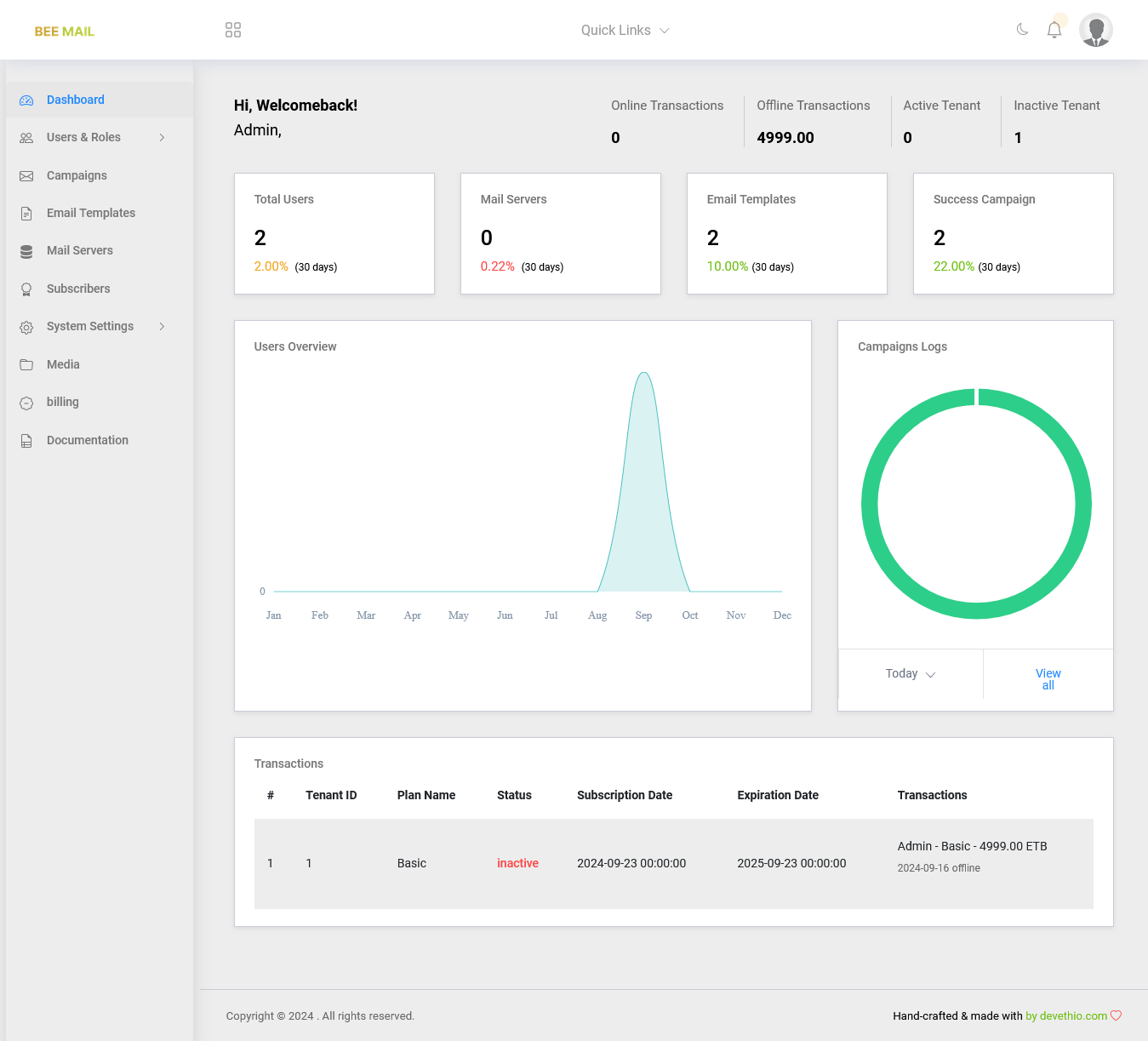Image resolution: width=1148 pixels, height=1041 pixels.
Task: Open notifications bell icon
Action: [1054, 30]
